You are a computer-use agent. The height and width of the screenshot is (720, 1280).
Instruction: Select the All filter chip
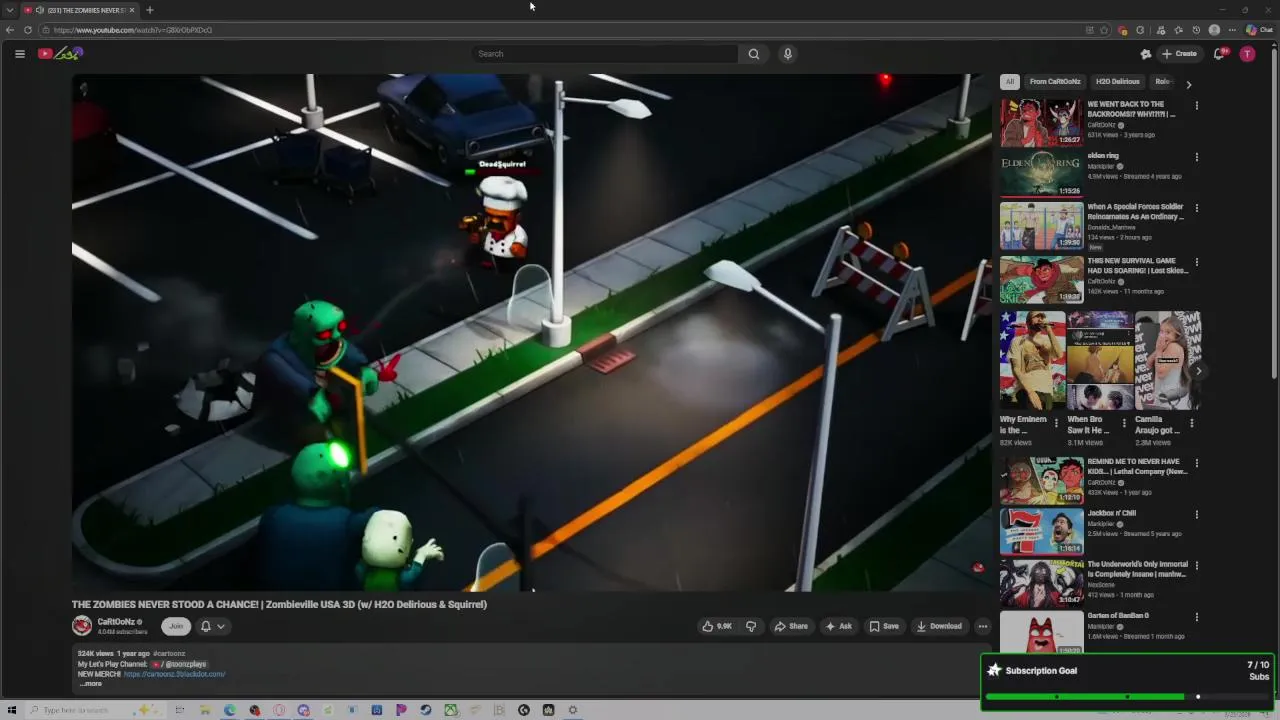(x=1010, y=82)
